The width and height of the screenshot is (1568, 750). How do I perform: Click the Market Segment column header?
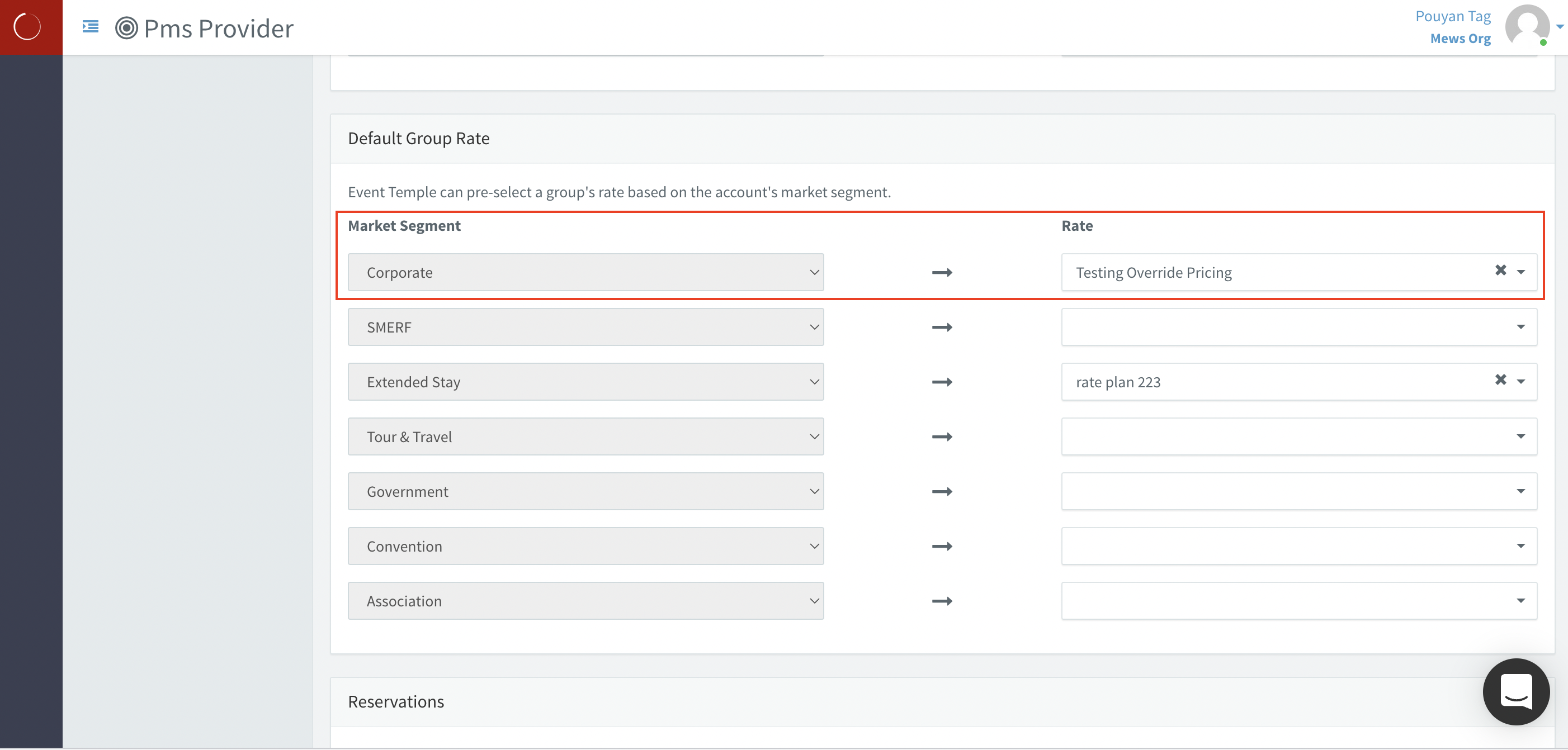click(x=404, y=226)
